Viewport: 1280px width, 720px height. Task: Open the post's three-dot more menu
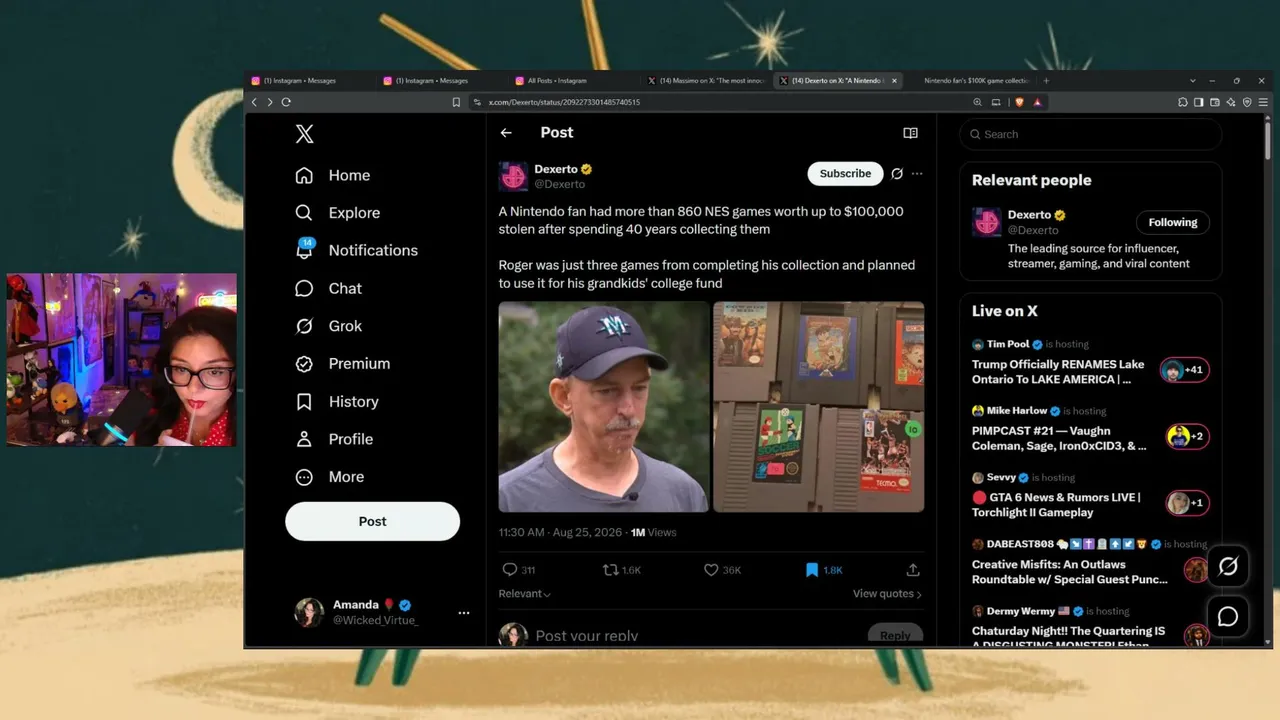pos(917,174)
